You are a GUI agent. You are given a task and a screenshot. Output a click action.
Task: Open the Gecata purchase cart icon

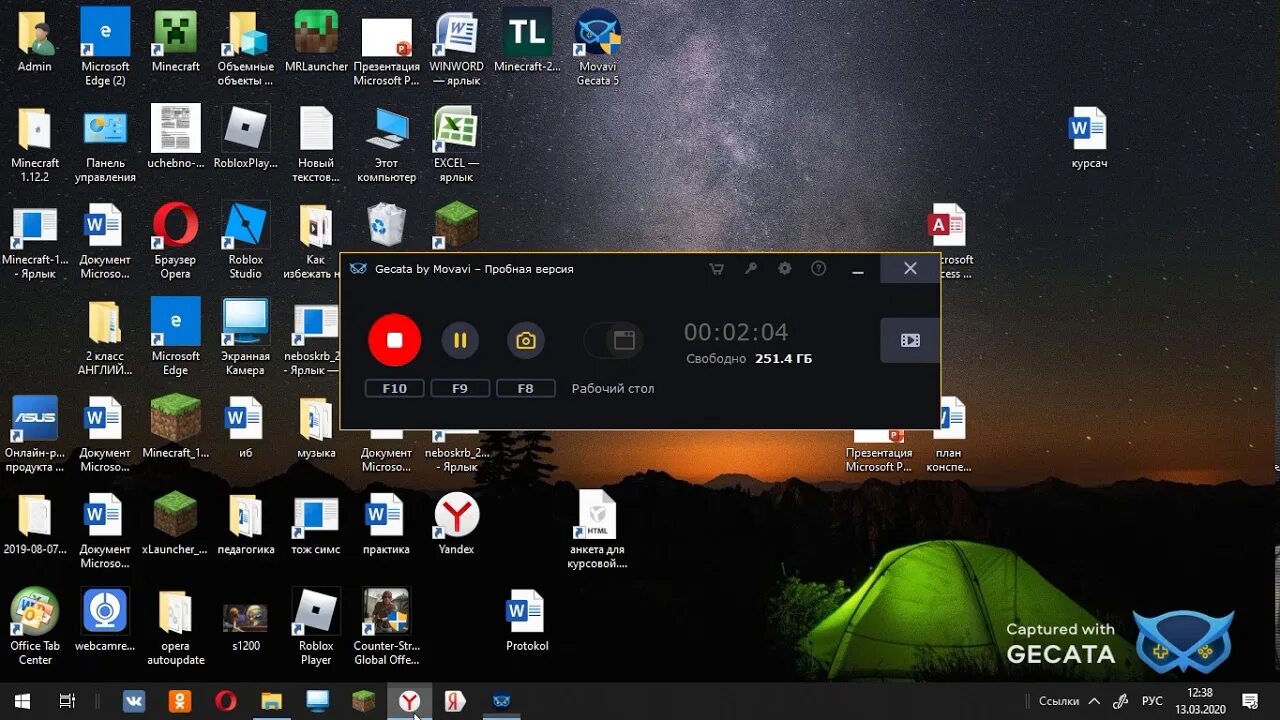(x=716, y=269)
